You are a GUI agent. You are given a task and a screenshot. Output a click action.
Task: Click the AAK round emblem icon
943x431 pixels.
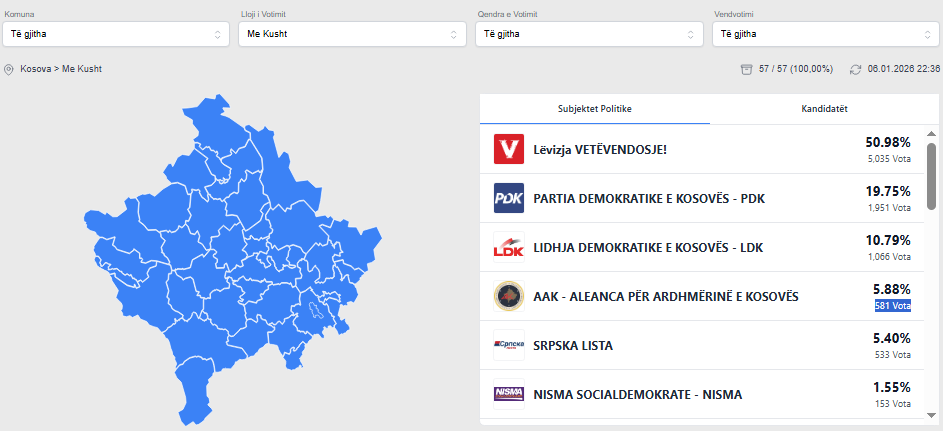[509, 296]
